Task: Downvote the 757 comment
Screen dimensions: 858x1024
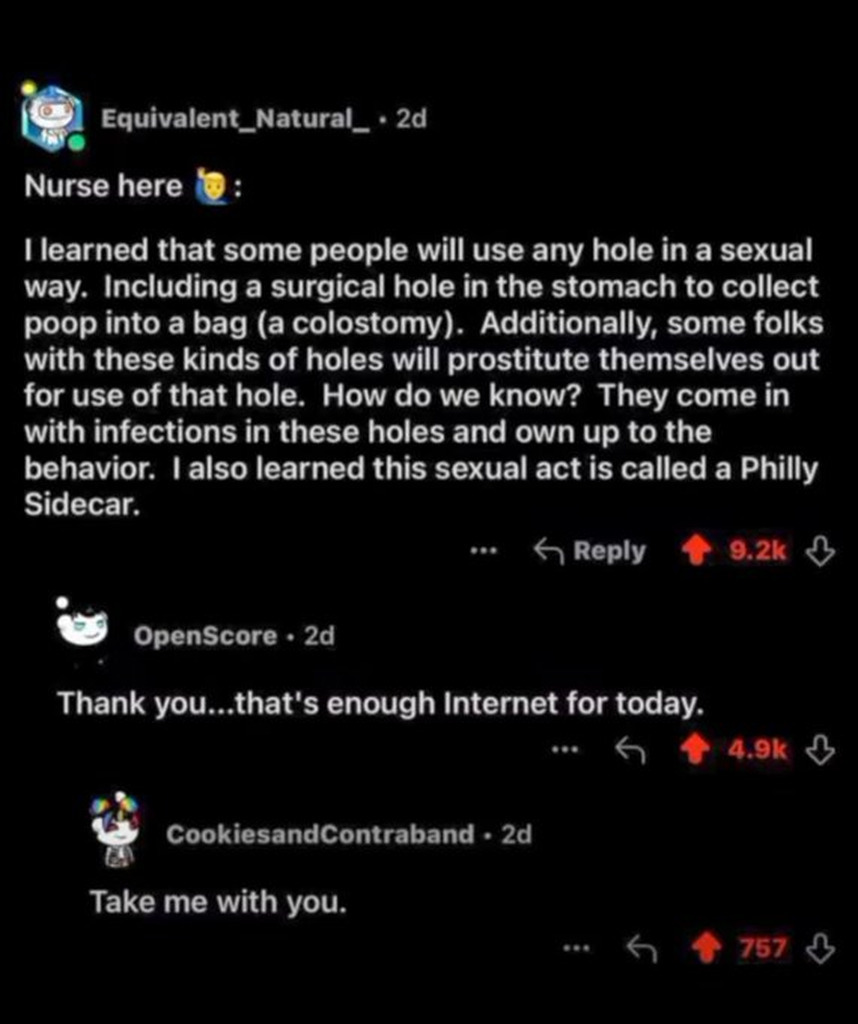Action: (820, 948)
